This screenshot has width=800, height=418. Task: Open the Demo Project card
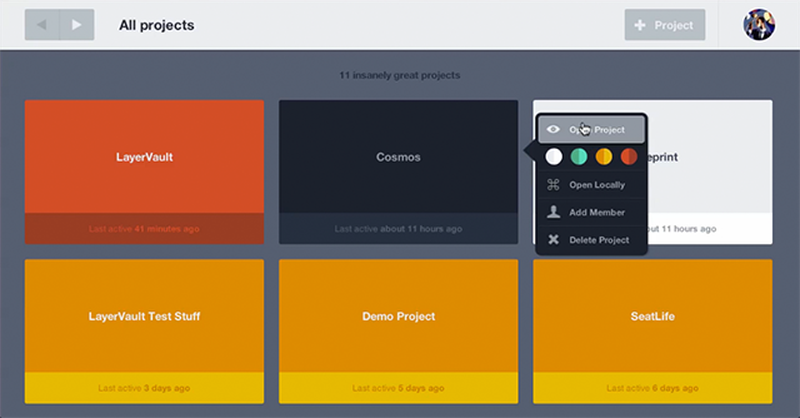398,331
